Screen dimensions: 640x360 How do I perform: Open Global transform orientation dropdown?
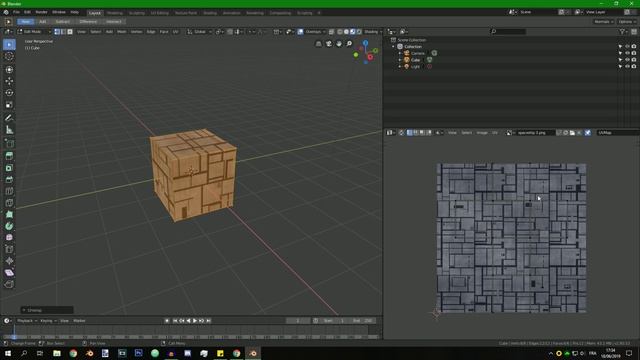tap(200, 31)
